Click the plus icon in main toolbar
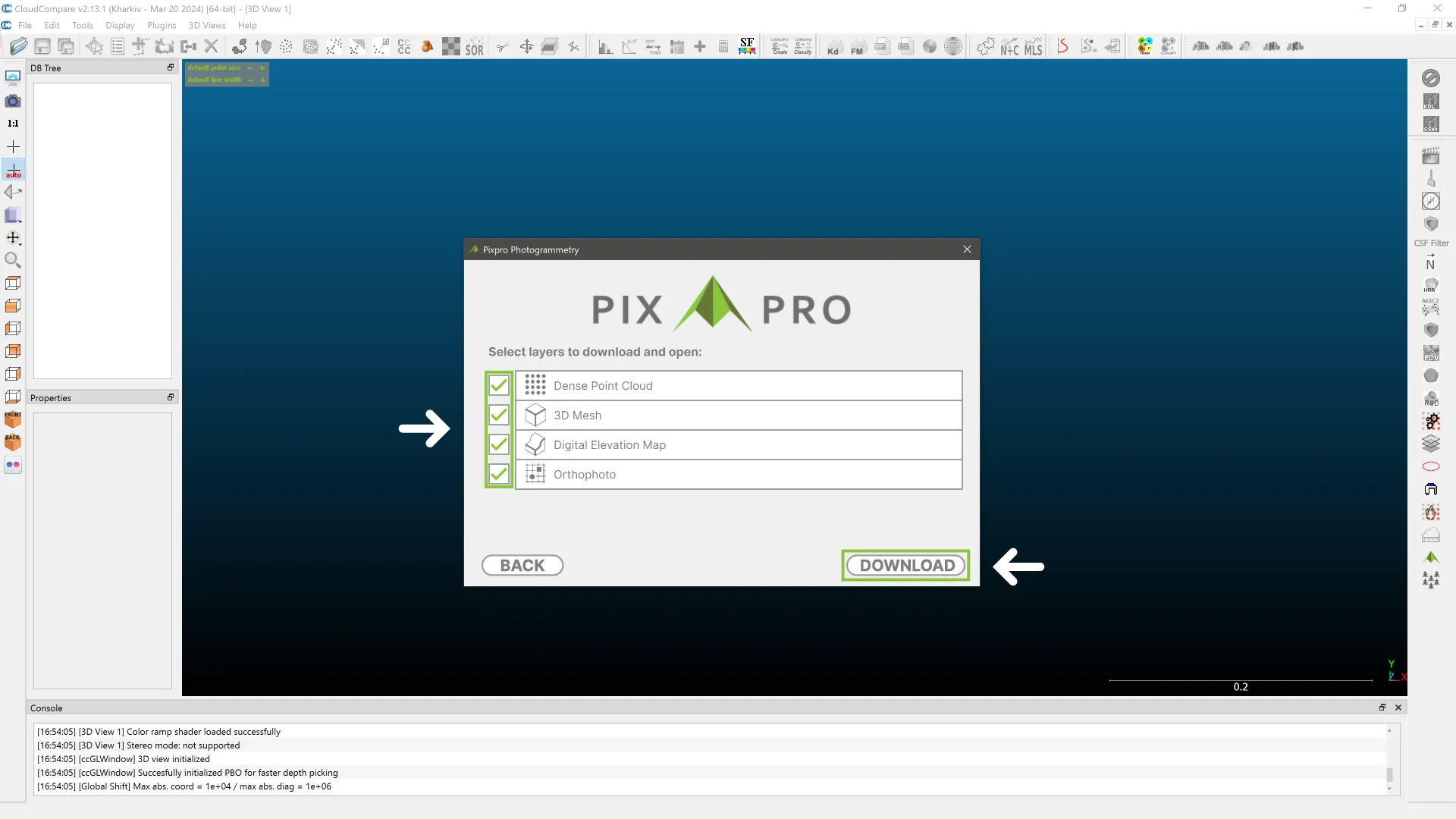Image resolution: width=1456 pixels, height=819 pixels. pyautogui.click(x=700, y=46)
